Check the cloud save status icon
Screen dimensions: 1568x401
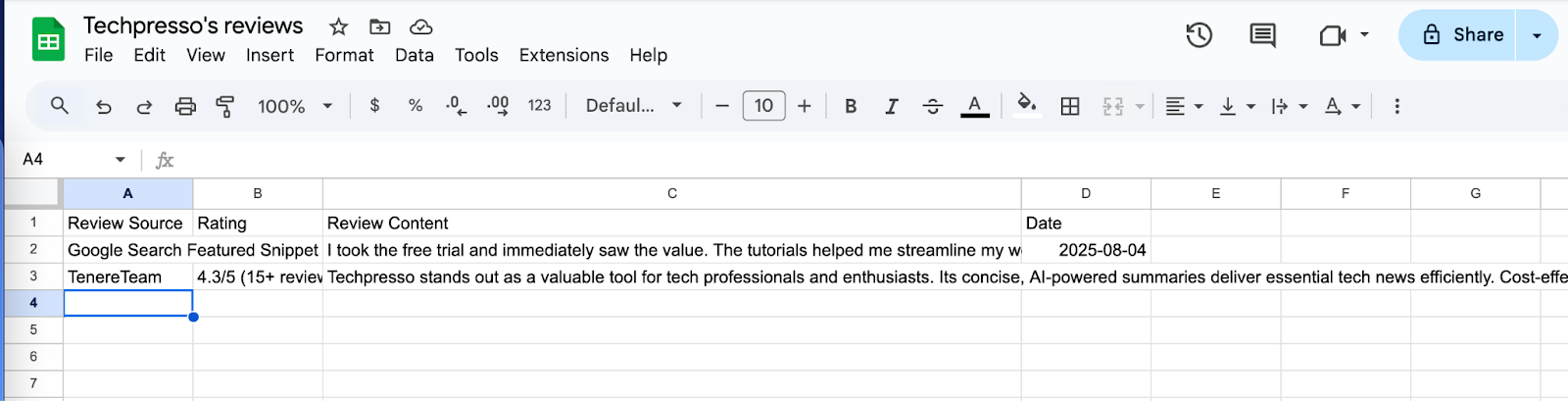(x=420, y=26)
